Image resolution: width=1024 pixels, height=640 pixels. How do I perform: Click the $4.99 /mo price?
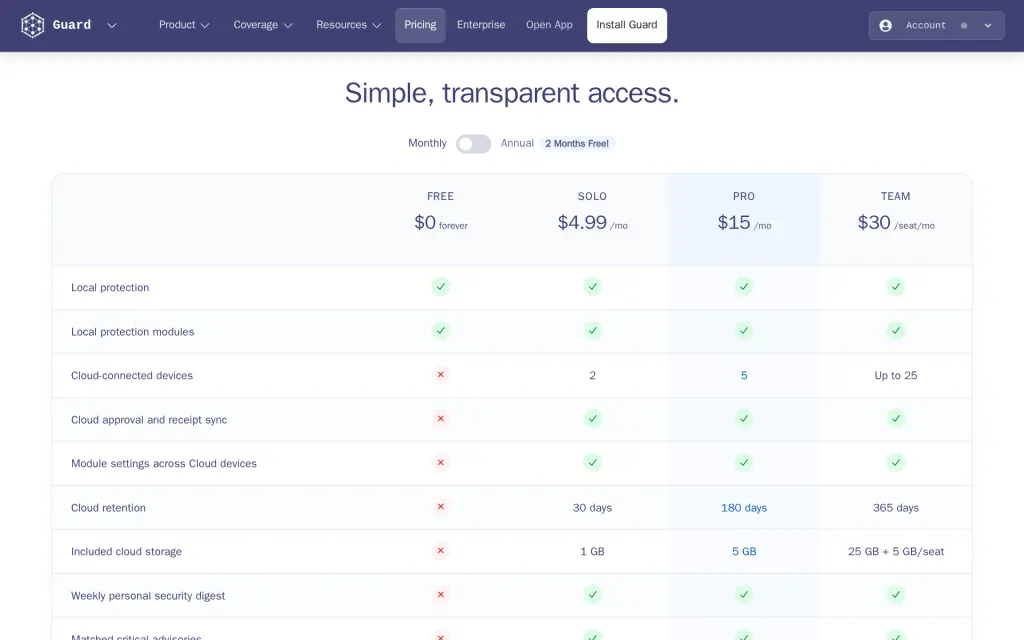coord(592,223)
